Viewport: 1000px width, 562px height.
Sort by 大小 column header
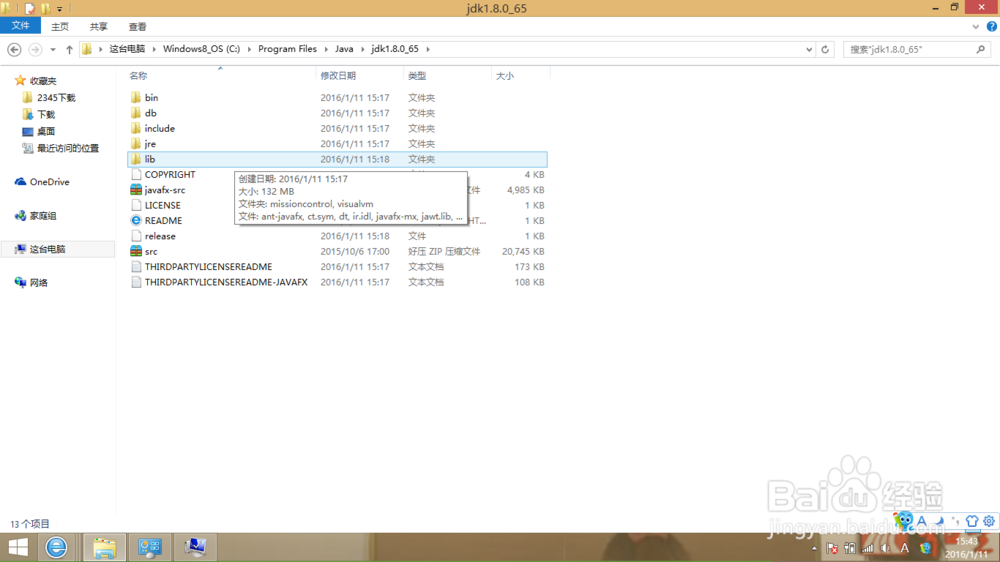pyautogui.click(x=504, y=76)
